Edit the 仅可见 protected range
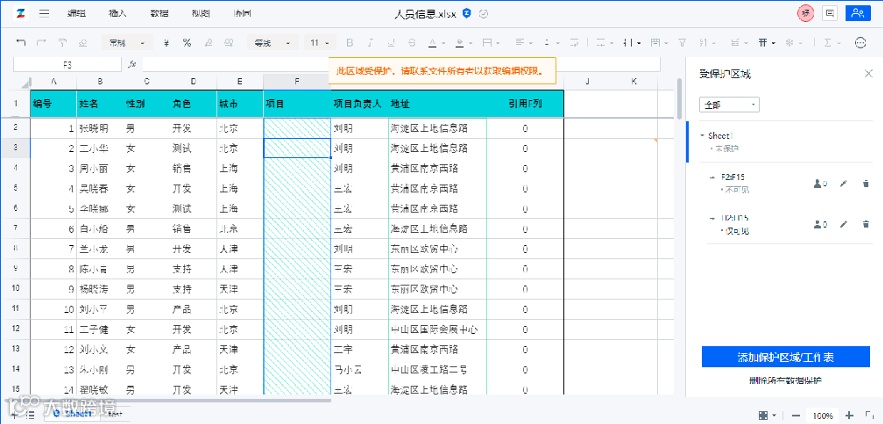Viewport: 883px width, 424px height. click(843, 224)
